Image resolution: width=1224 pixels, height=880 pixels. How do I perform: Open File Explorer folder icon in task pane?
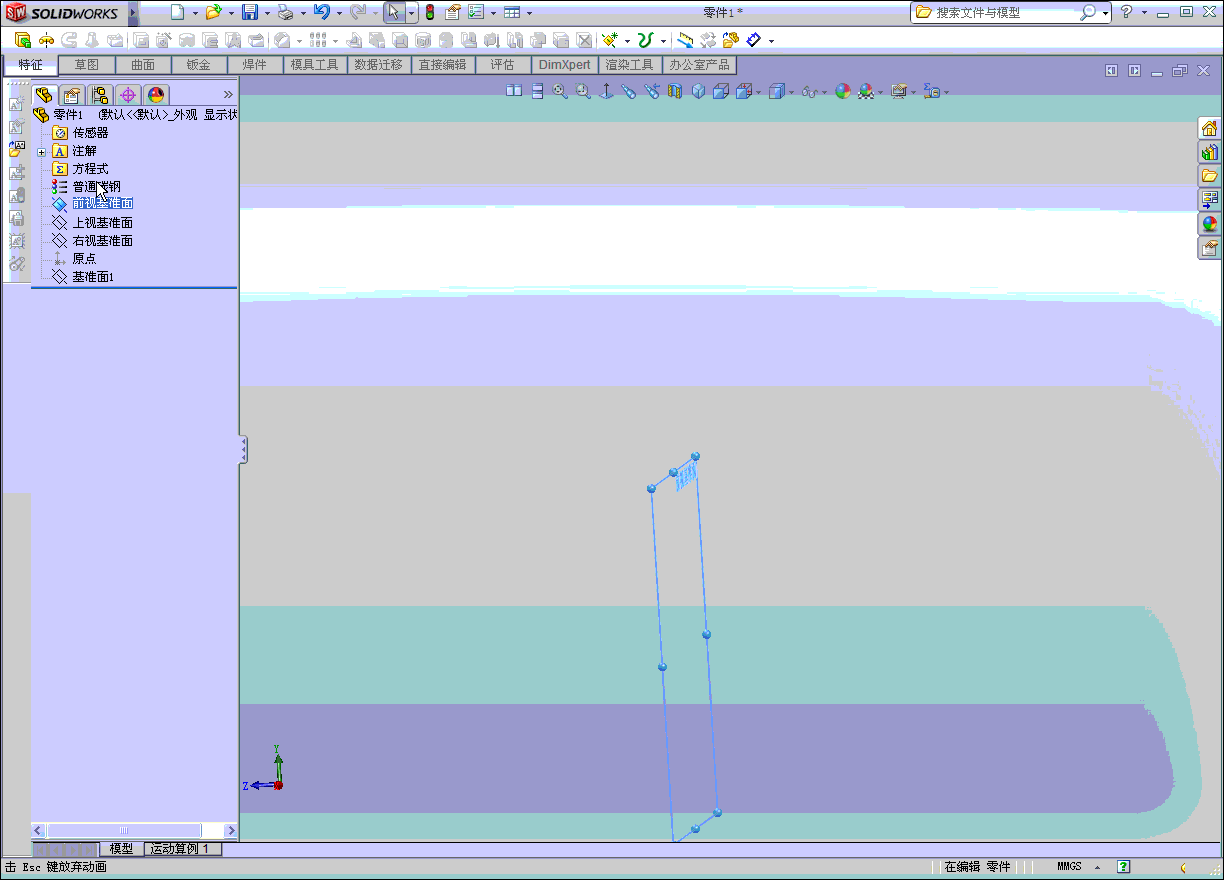point(1210,176)
